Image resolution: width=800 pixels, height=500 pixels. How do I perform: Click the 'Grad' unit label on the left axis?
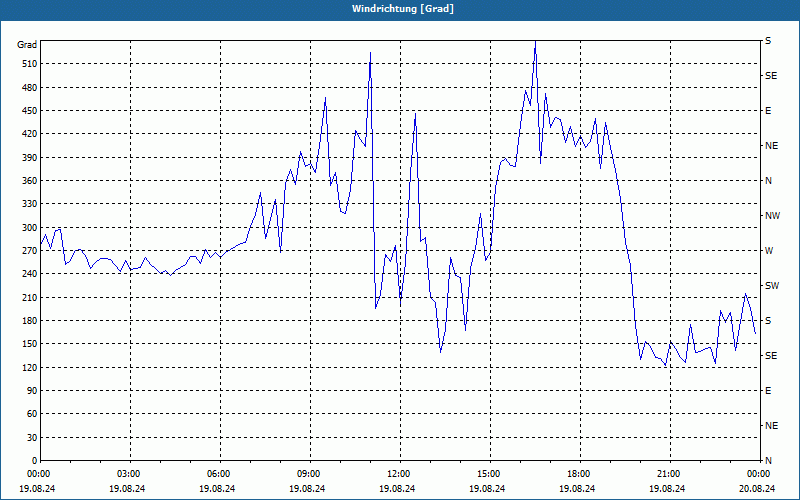point(27,45)
